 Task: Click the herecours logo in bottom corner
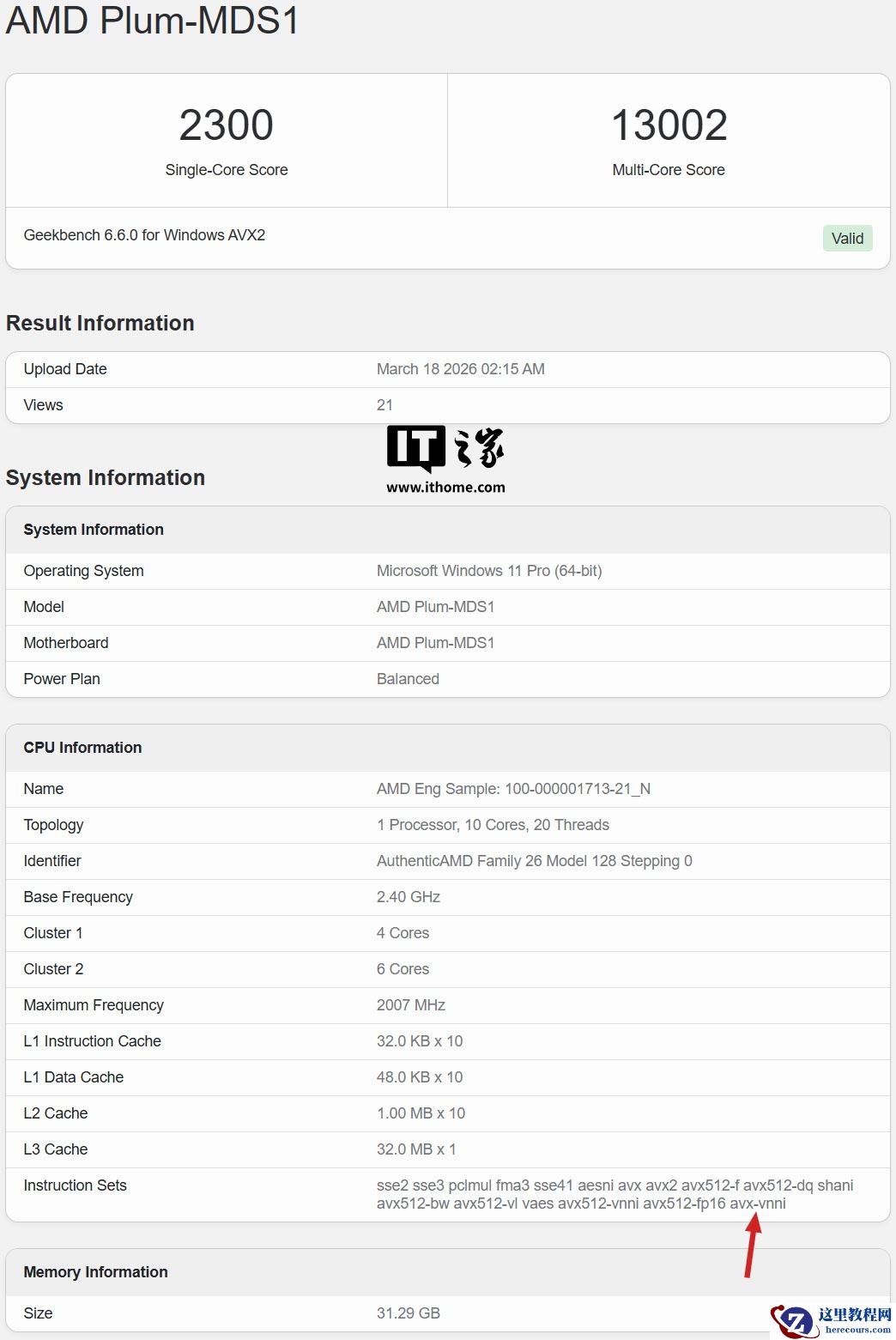click(831, 1320)
